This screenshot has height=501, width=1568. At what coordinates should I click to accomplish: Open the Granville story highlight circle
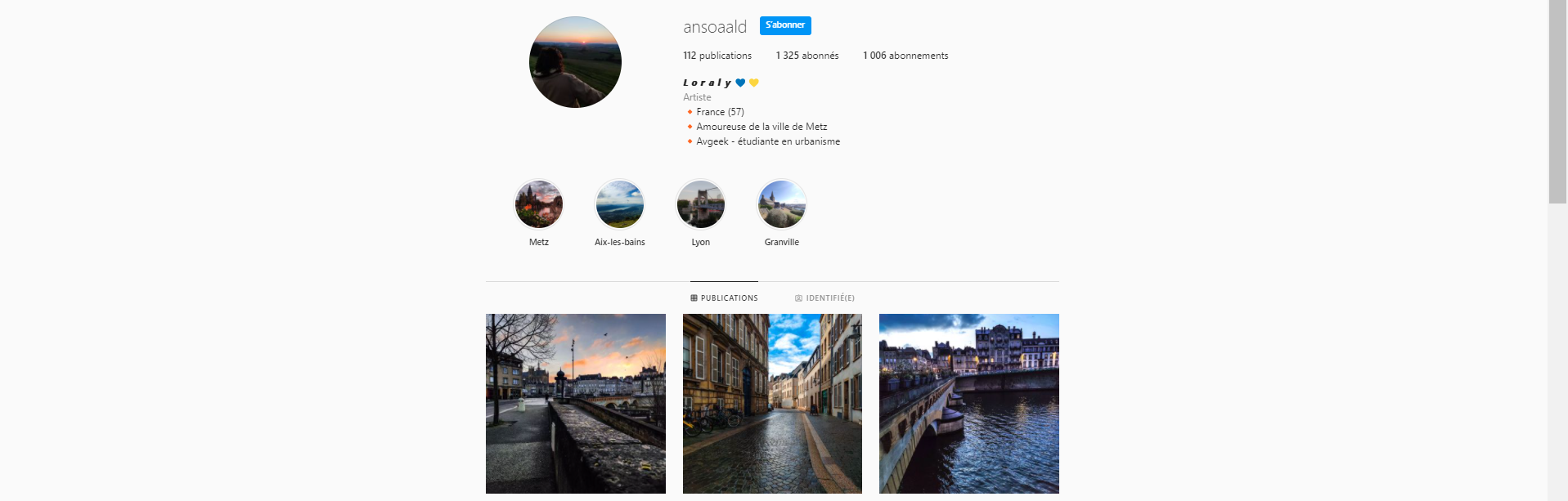click(x=782, y=204)
